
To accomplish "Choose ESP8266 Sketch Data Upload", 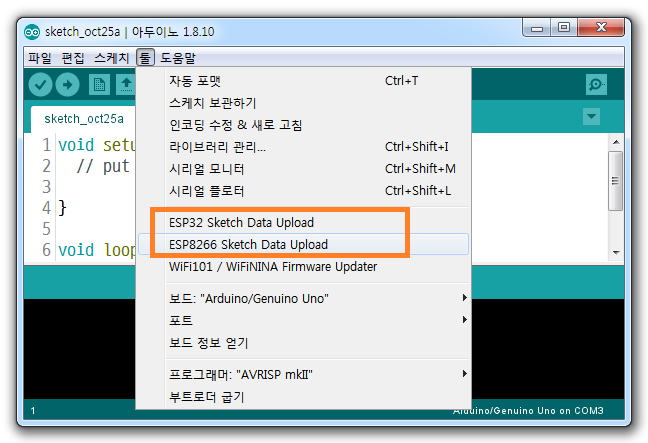I will (x=304, y=244).
